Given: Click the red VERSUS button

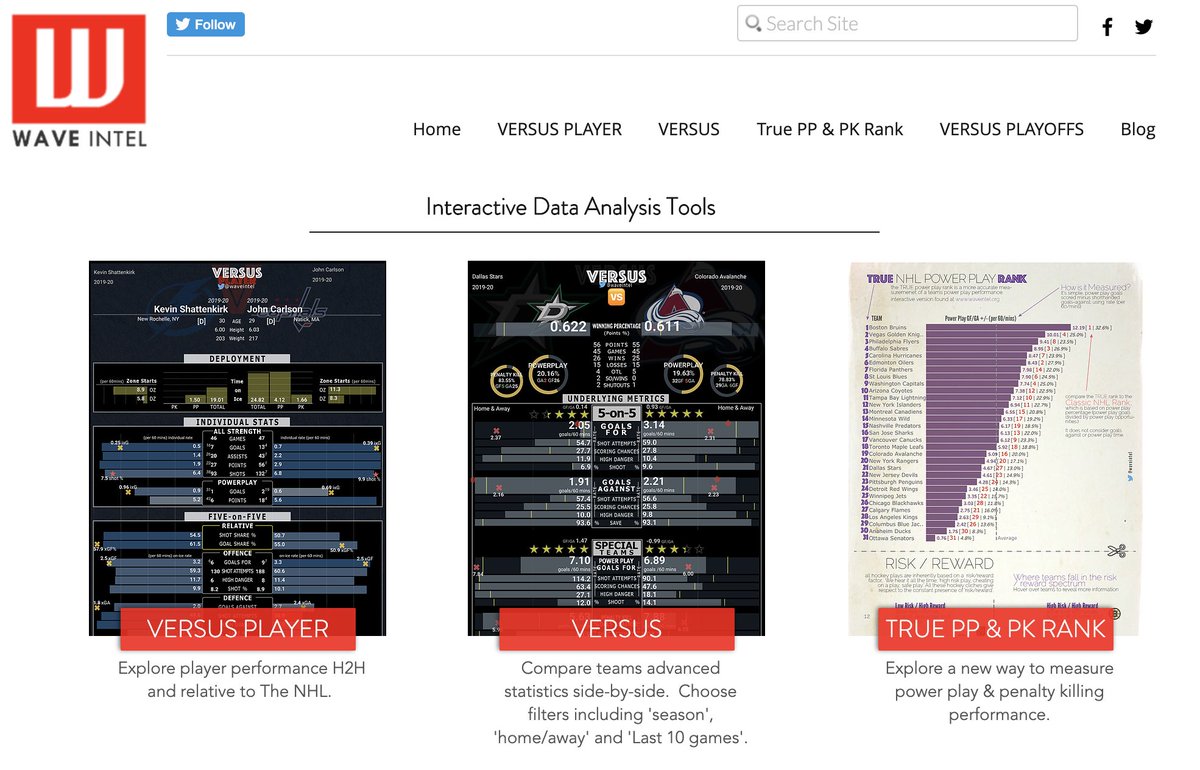Looking at the screenshot, I should click(x=617, y=629).
